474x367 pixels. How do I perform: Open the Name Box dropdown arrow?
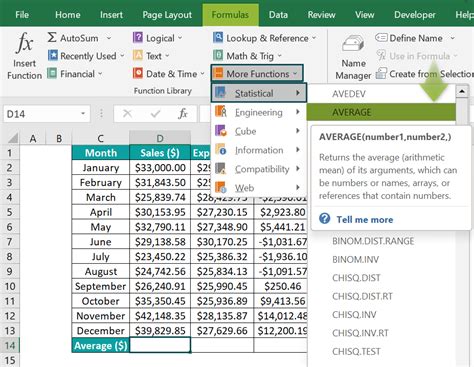click(83, 114)
